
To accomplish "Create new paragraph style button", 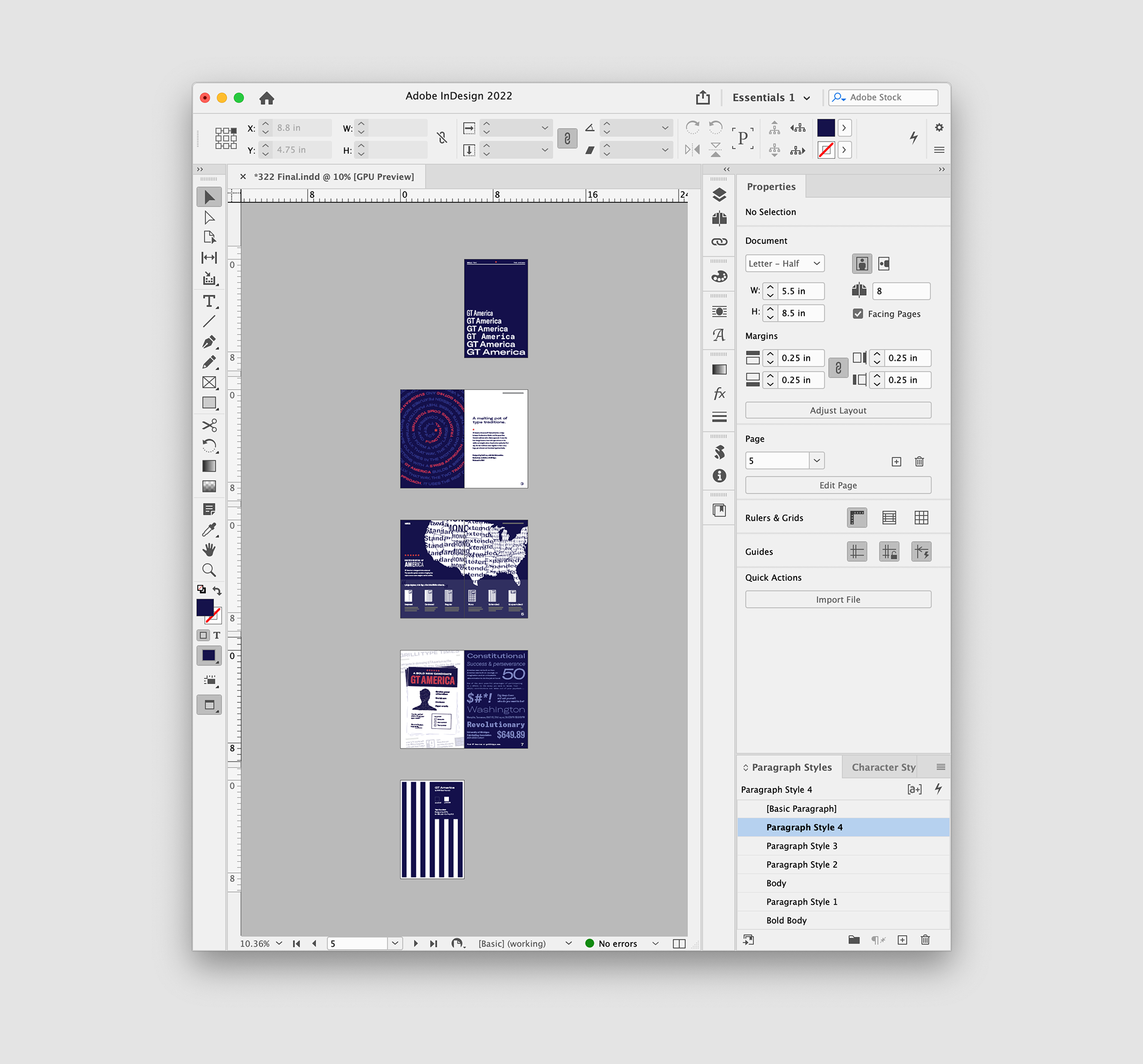I will pyautogui.click(x=902, y=940).
